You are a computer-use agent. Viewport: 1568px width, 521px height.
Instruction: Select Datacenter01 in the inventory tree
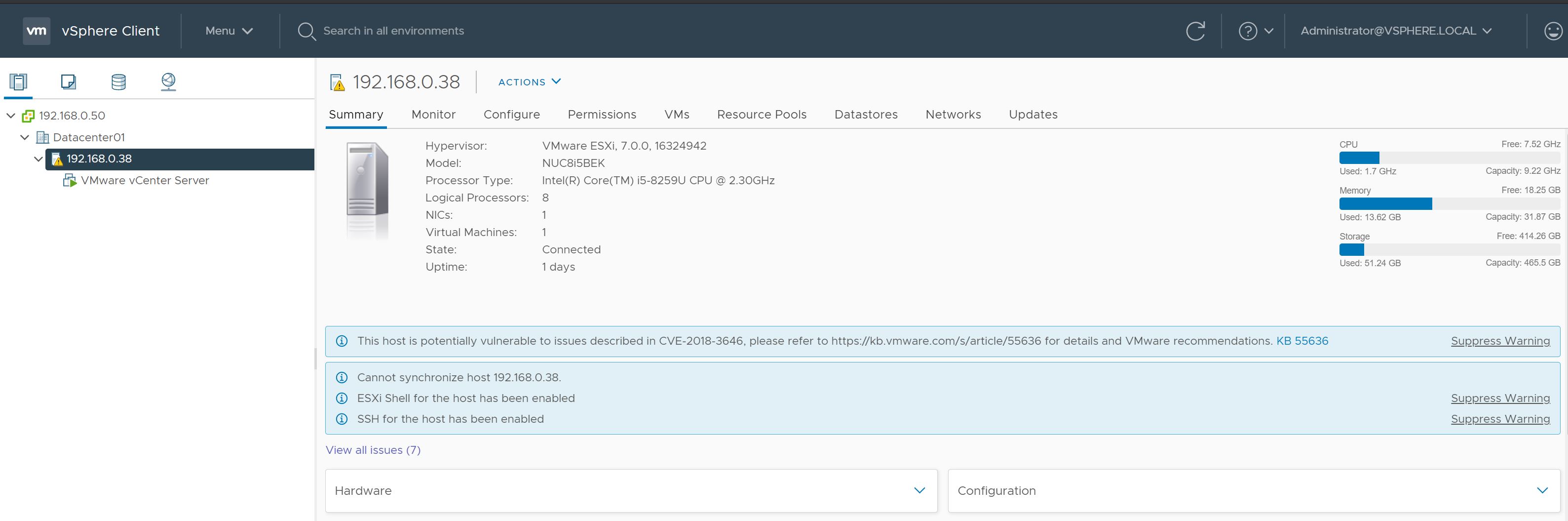(x=89, y=138)
